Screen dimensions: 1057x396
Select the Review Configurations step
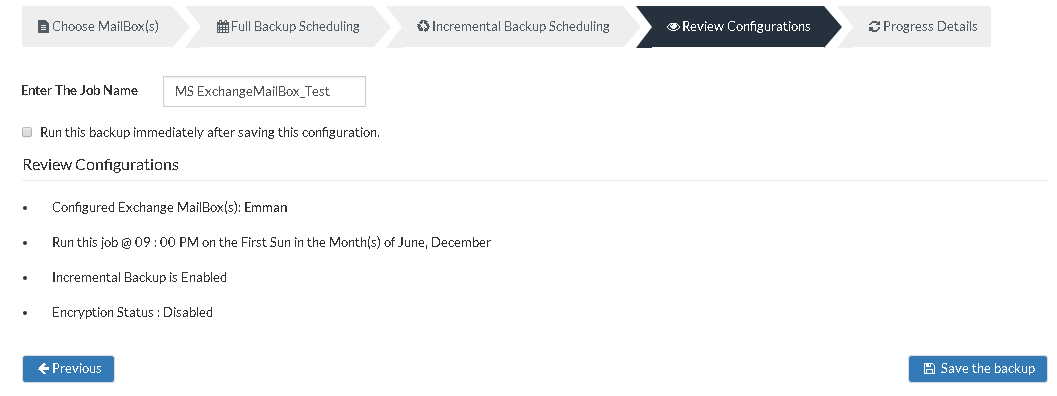tap(739, 26)
